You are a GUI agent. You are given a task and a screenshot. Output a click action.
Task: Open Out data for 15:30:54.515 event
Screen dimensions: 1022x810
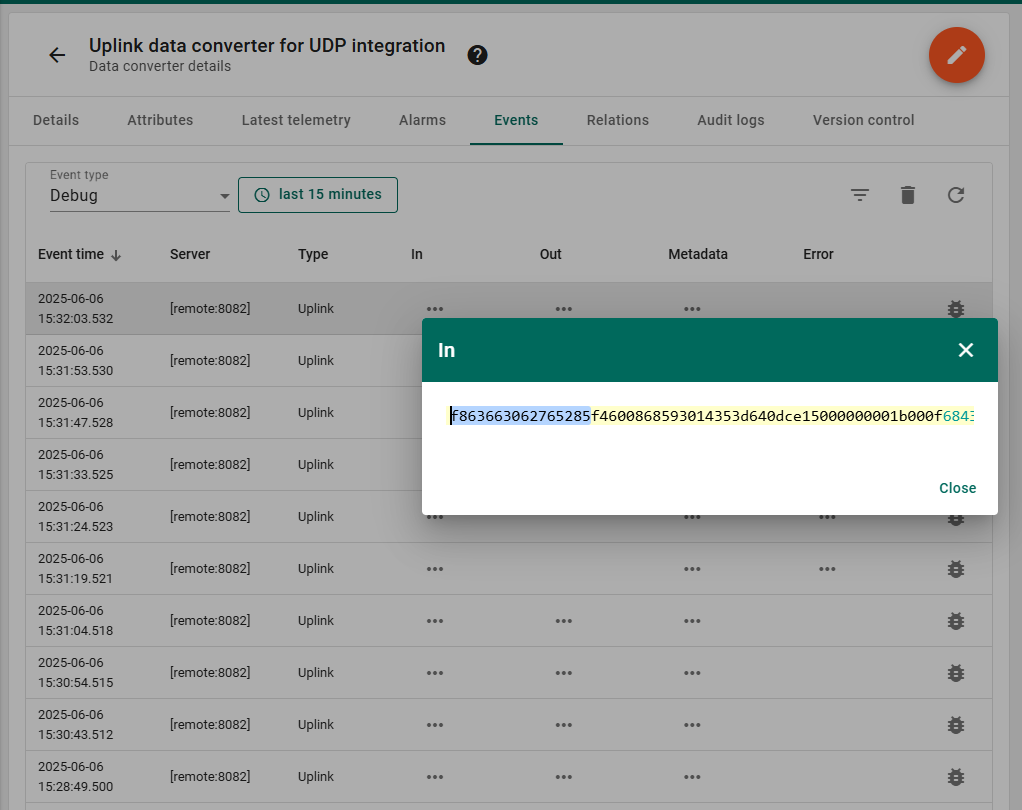click(x=564, y=673)
